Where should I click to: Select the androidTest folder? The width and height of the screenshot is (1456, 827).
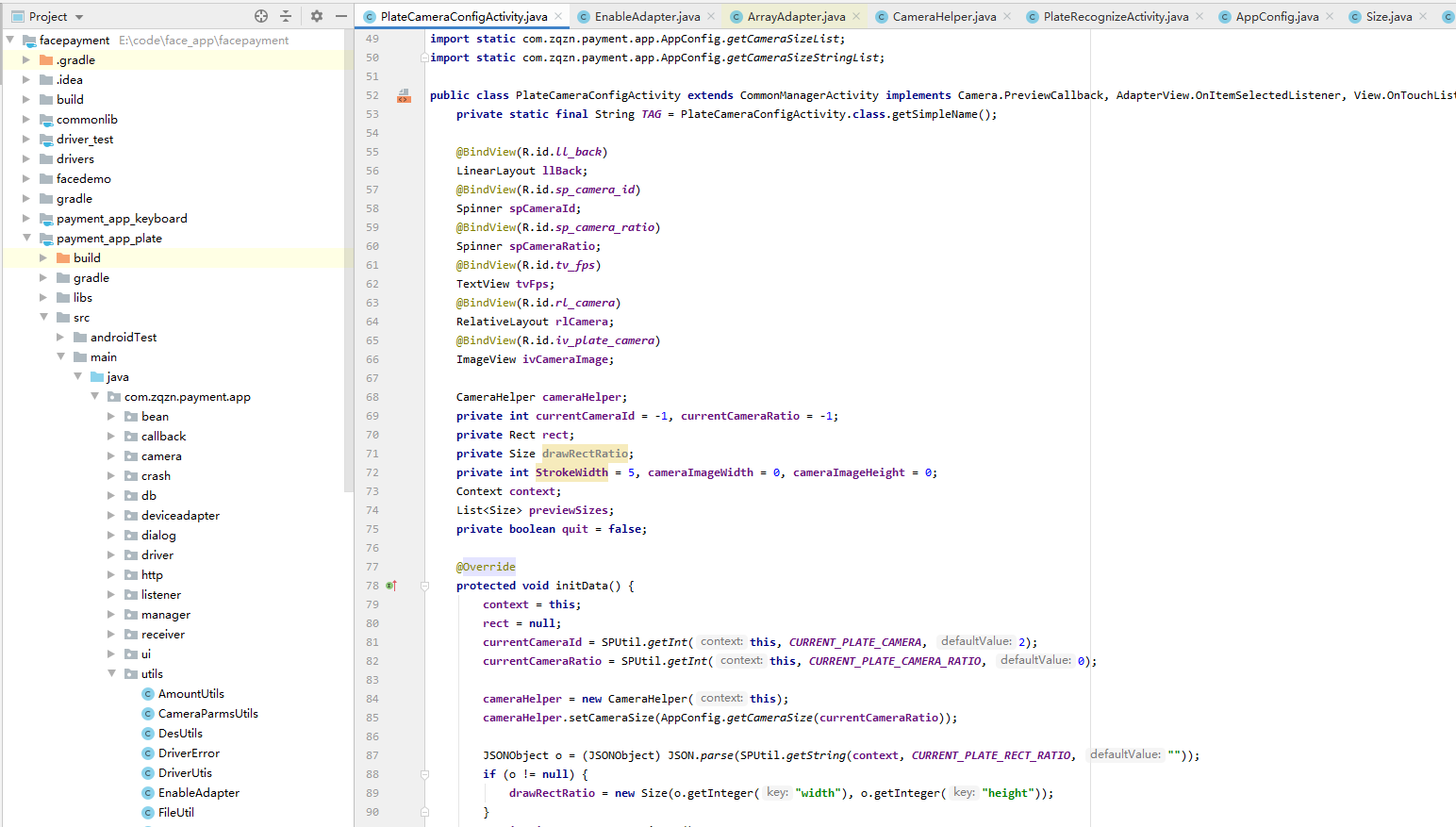pyautogui.click(x=124, y=337)
